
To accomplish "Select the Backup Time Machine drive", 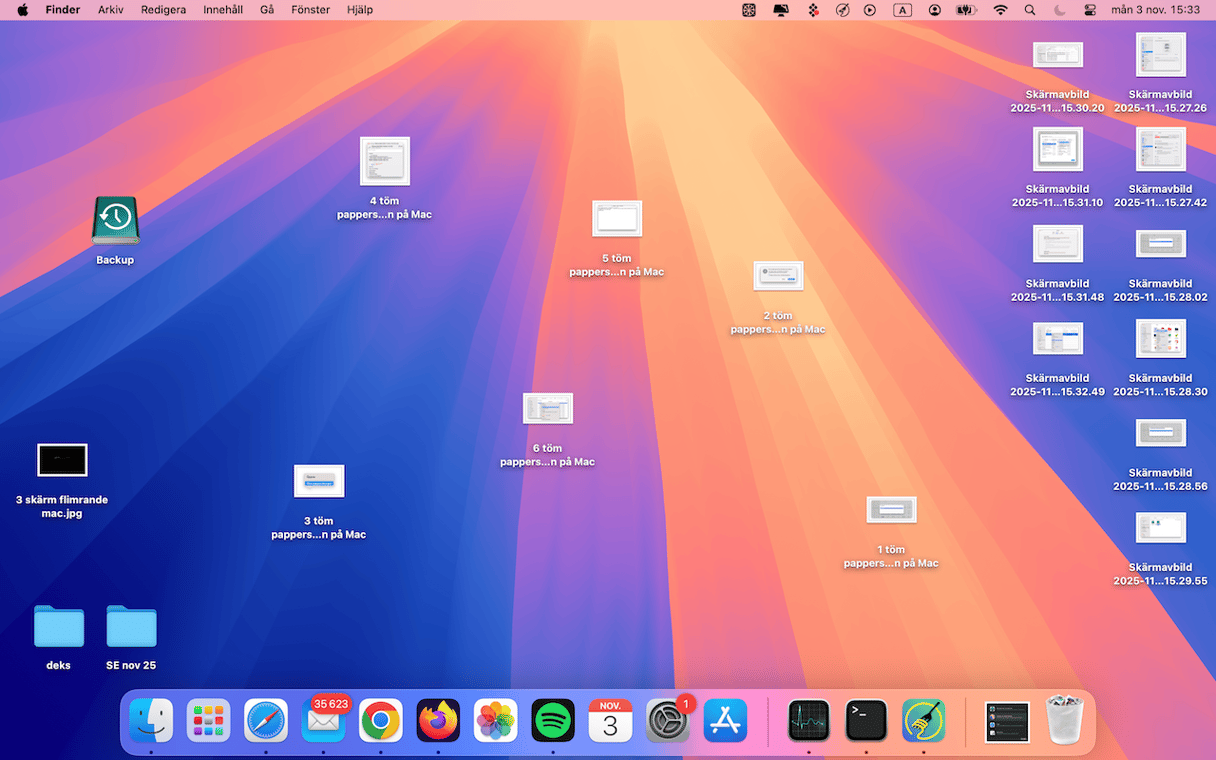I will point(115,221).
